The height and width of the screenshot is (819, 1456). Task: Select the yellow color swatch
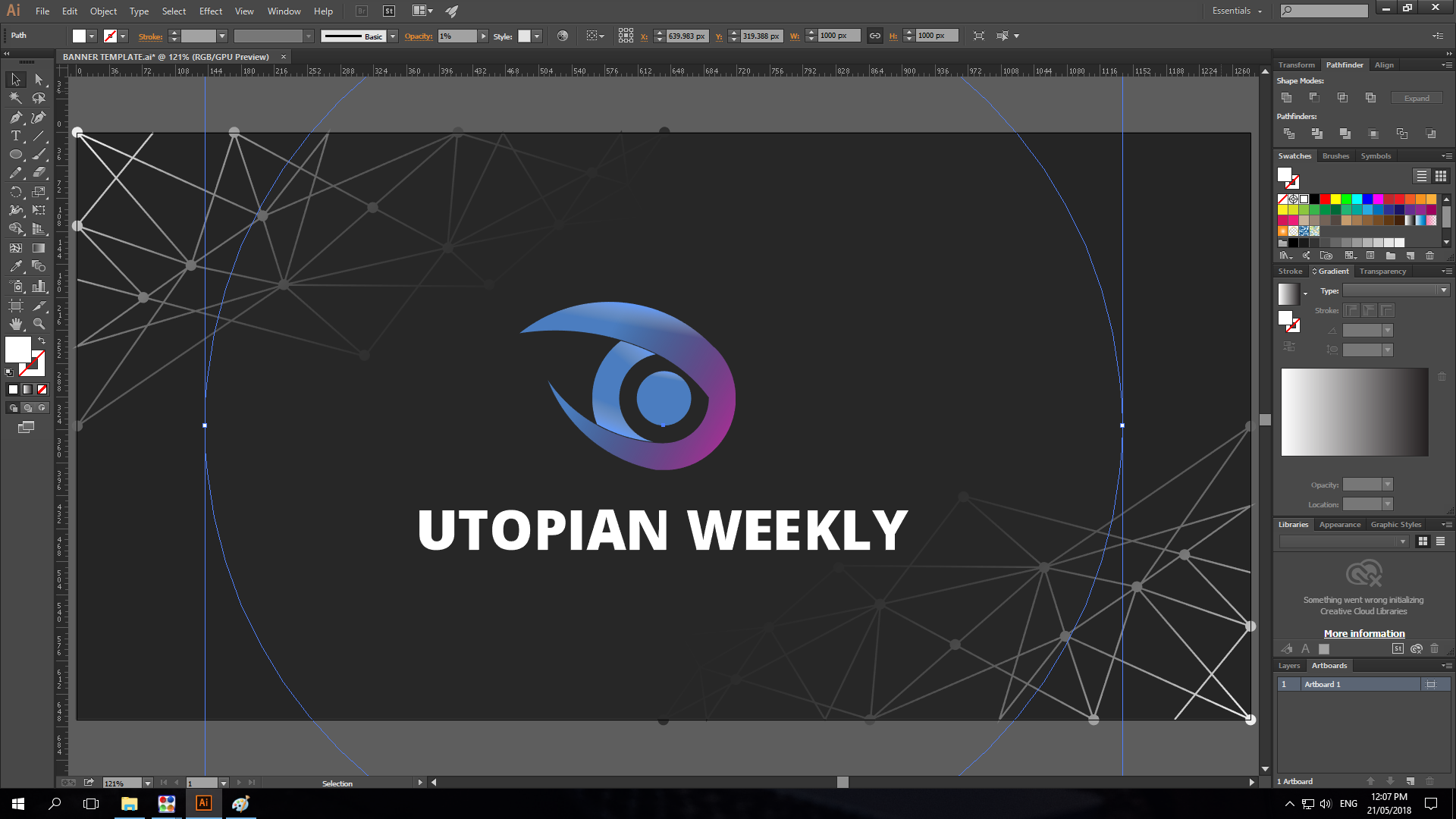pyautogui.click(x=1335, y=199)
